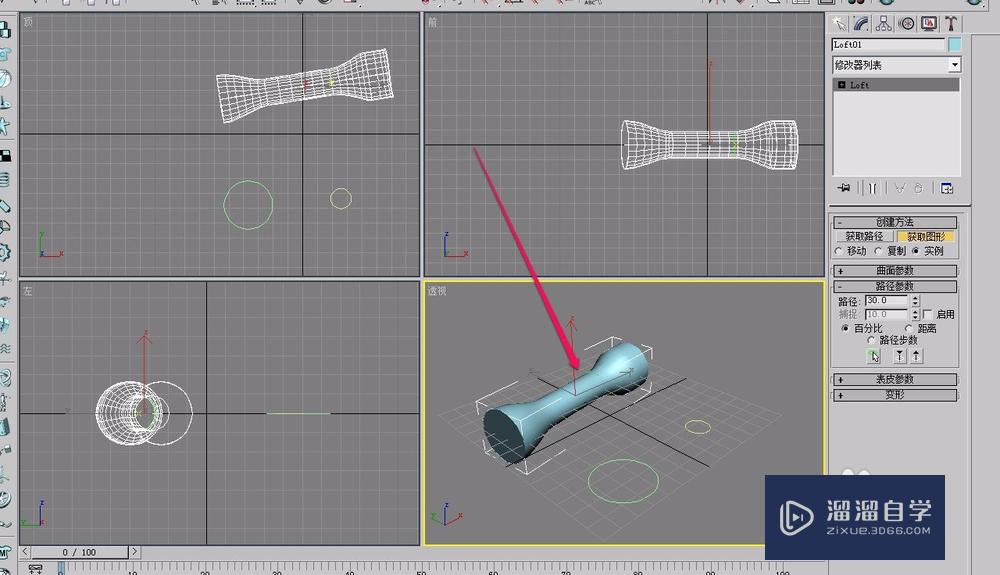Click the Loft01 object name field
1000x575 pixels.
pos(888,45)
